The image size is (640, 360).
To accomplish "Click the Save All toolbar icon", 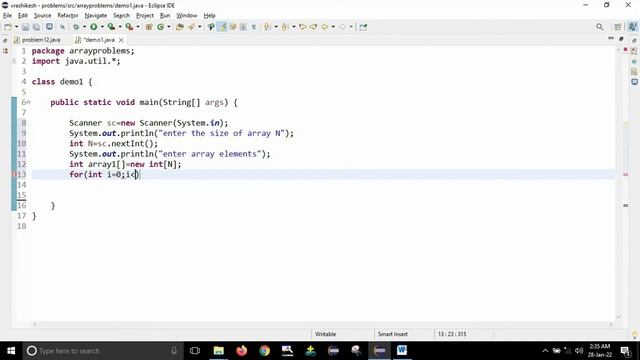I will [x=36, y=27].
